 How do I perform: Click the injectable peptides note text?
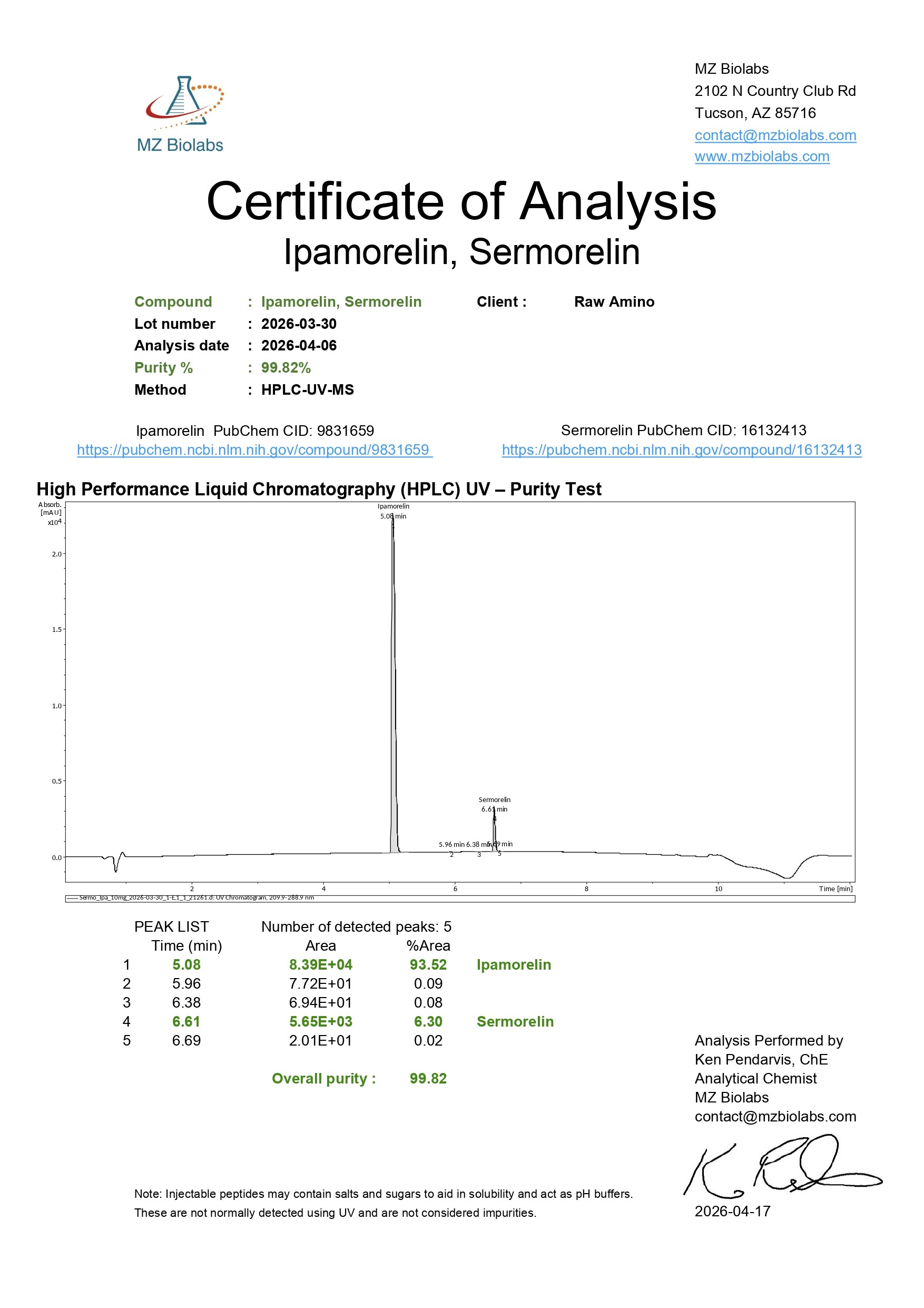point(383,1203)
